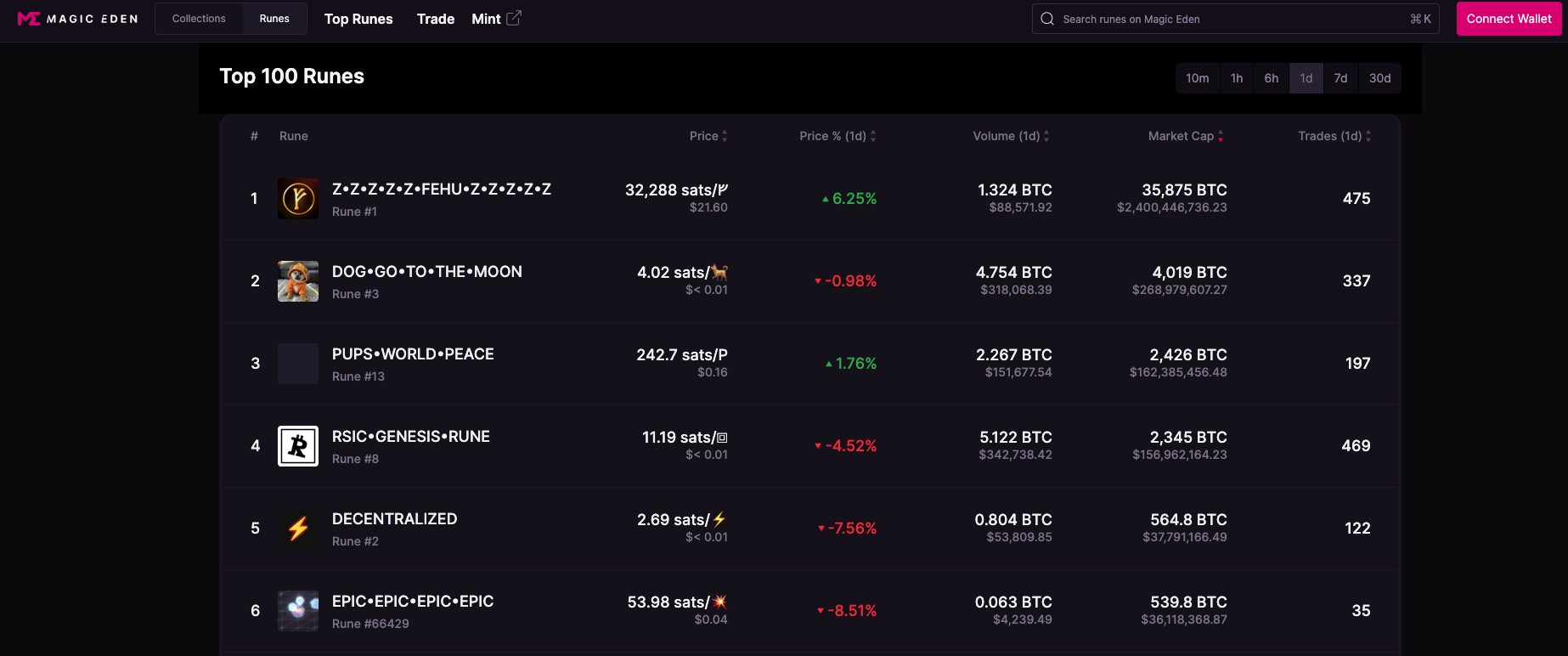The image size is (1568, 656).
Task: Switch to the Collections tab
Action: pos(199,19)
